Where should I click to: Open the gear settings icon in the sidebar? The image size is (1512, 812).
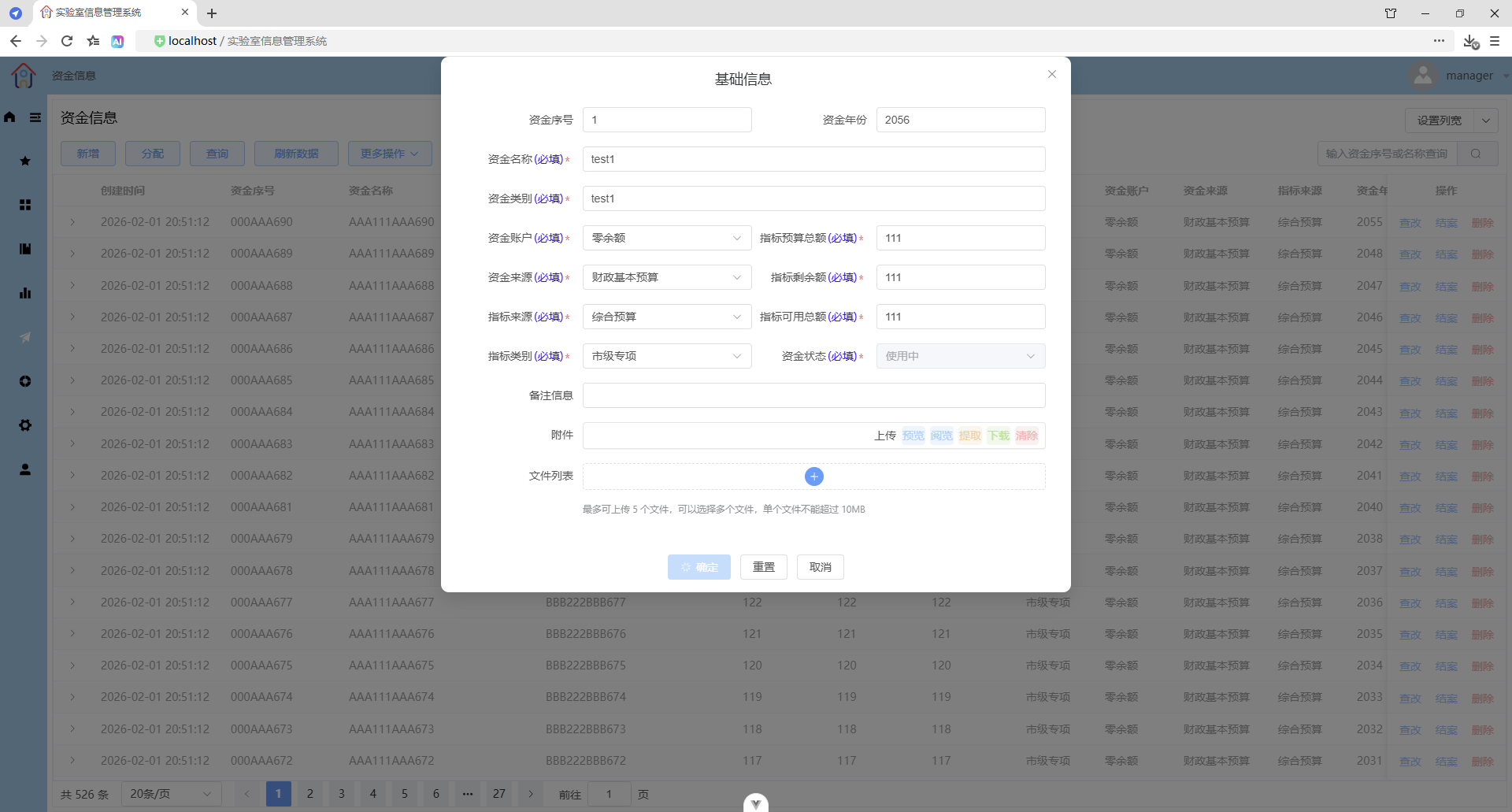point(25,425)
